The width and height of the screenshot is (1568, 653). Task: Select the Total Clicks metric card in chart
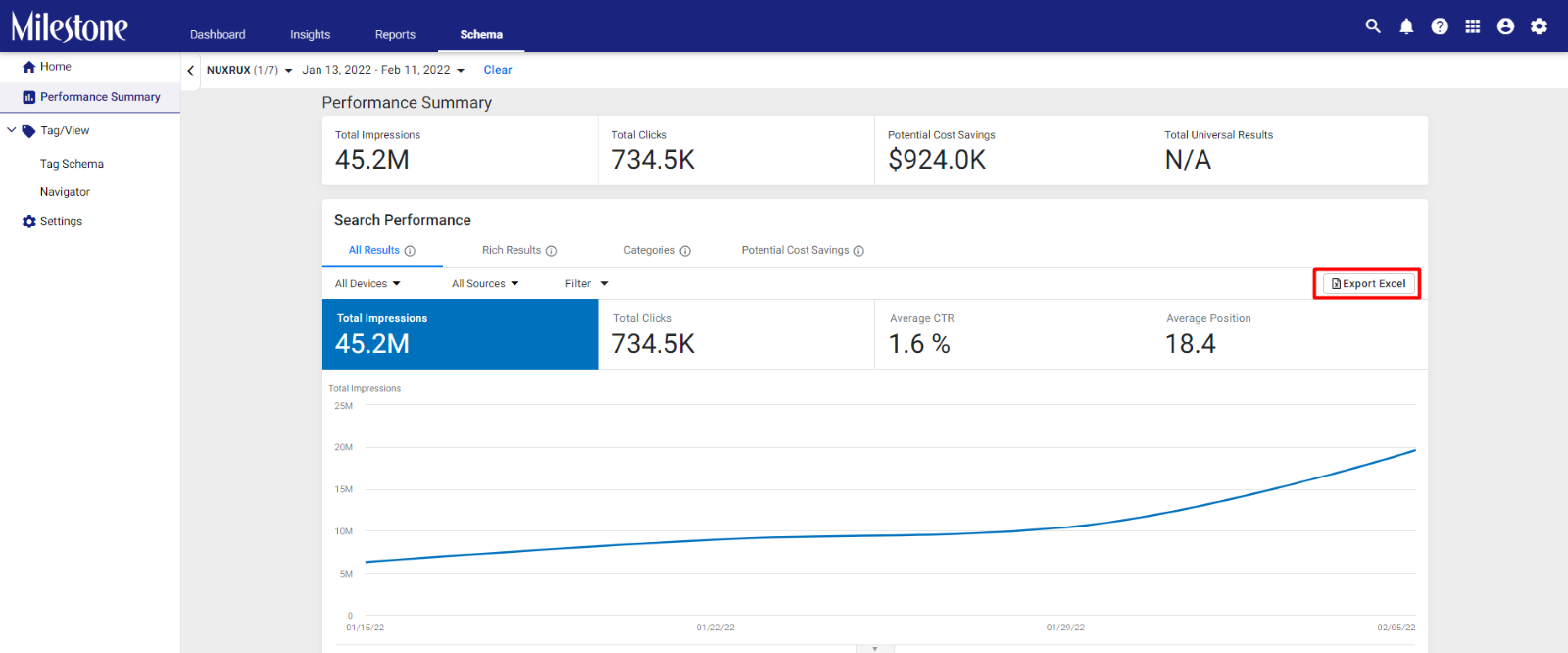[736, 334]
